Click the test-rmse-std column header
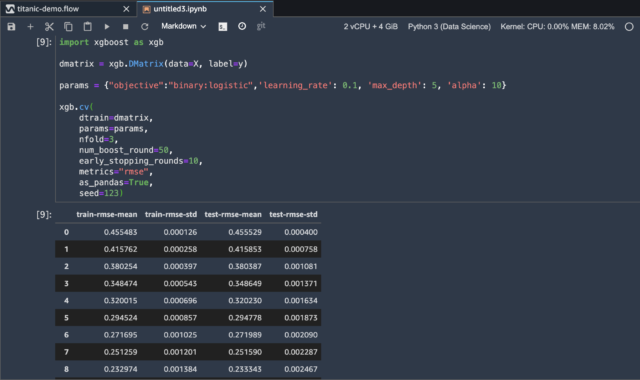 (293, 214)
